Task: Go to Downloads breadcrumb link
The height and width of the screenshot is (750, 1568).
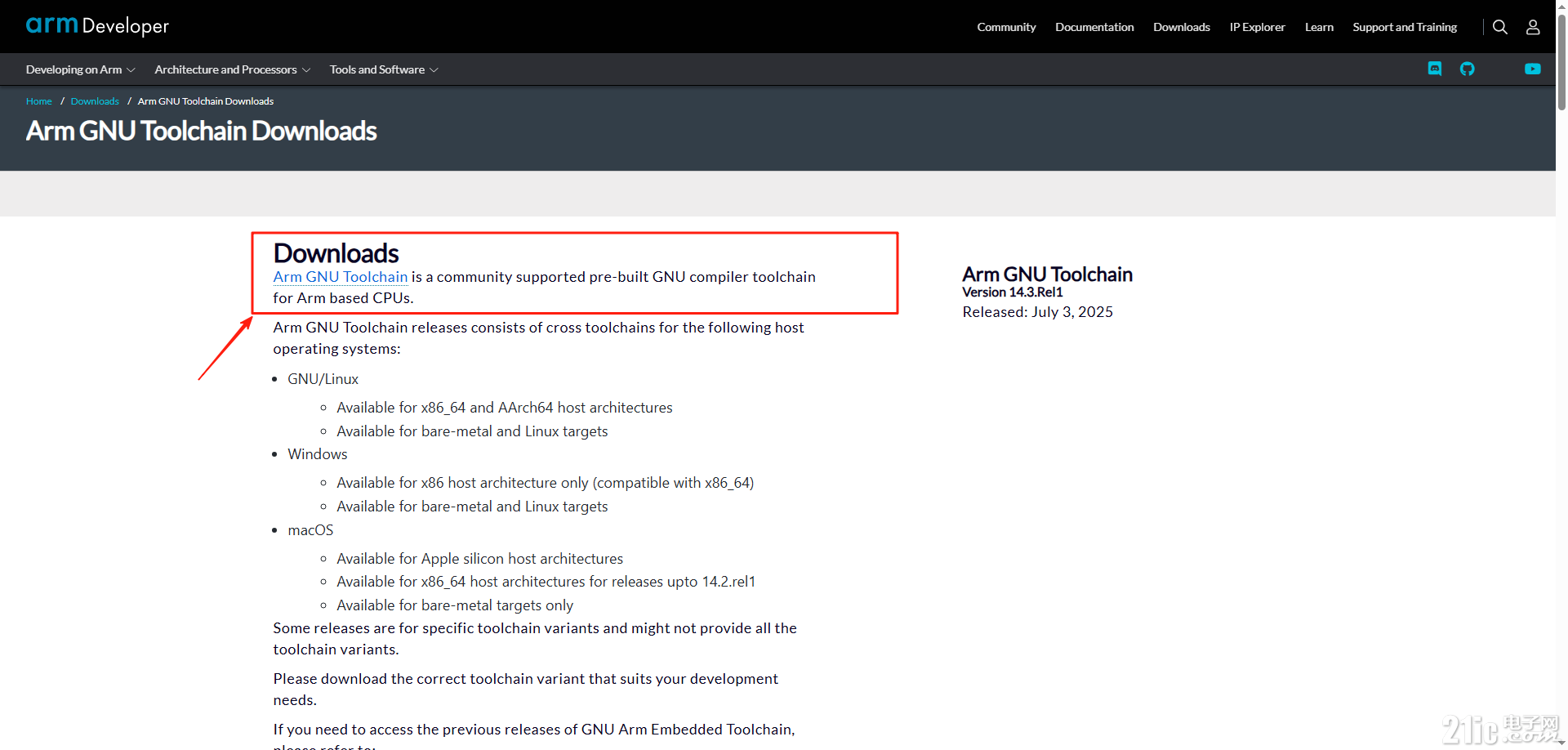Action: click(95, 101)
